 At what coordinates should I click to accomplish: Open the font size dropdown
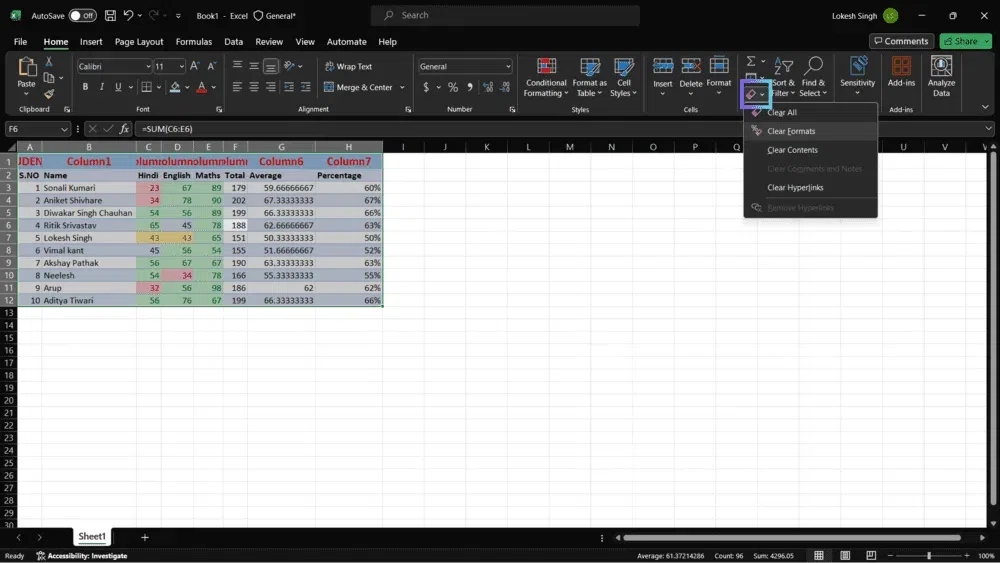coord(181,66)
